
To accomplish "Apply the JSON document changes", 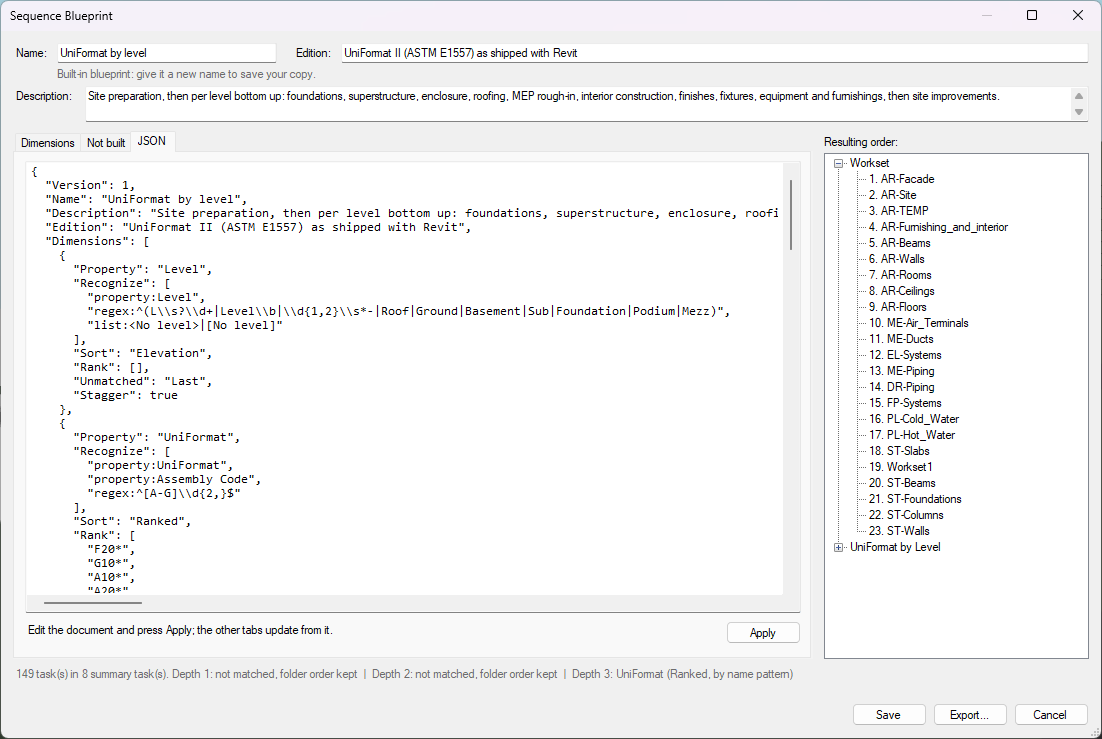I will point(763,633).
